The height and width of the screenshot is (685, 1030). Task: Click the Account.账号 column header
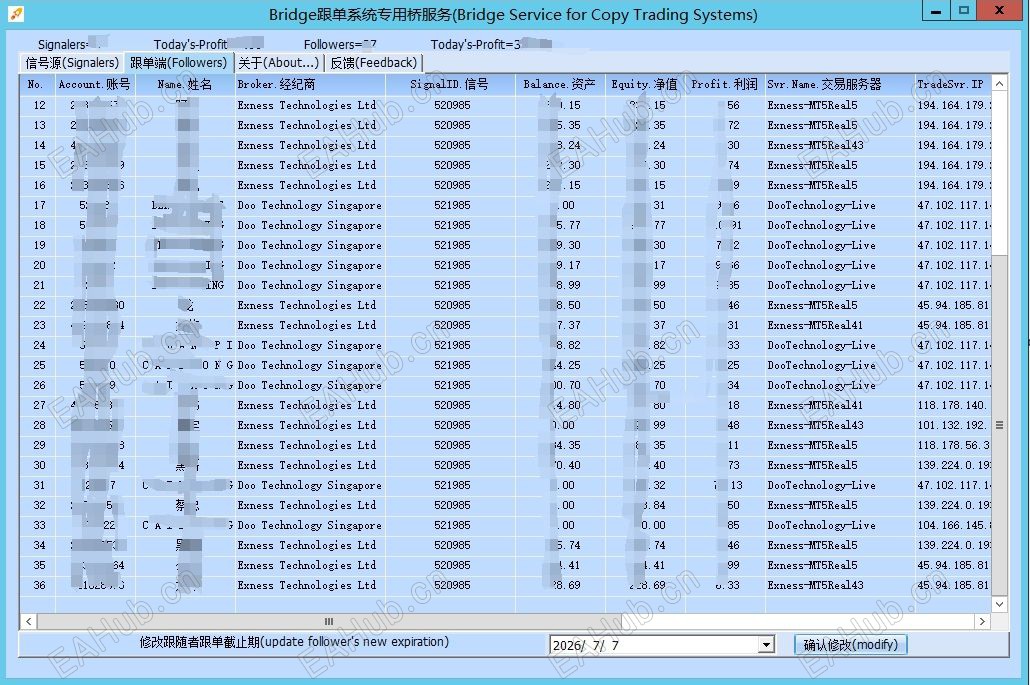(x=95, y=84)
